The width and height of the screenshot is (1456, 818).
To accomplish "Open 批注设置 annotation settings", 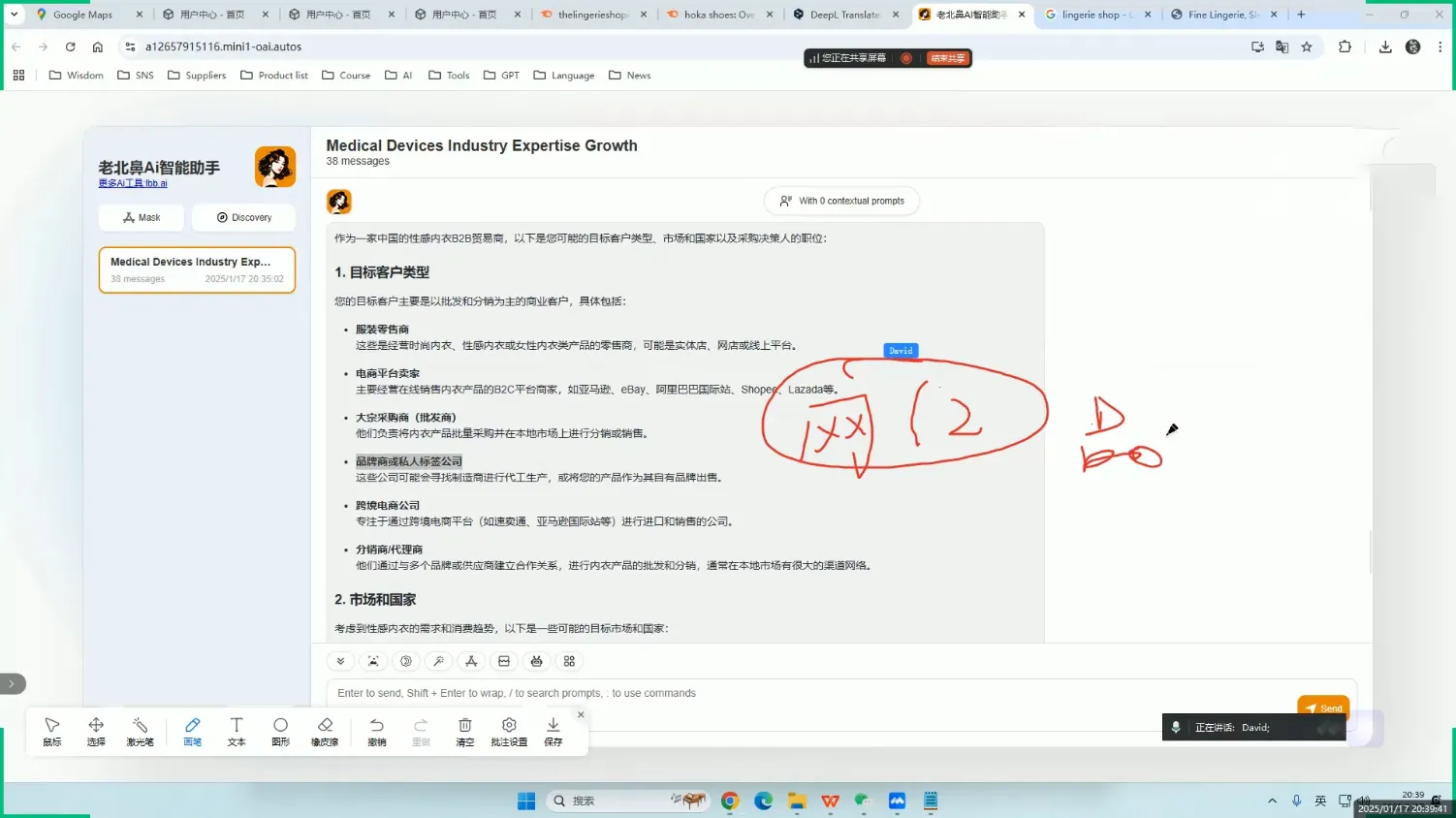I will [508, 731].
